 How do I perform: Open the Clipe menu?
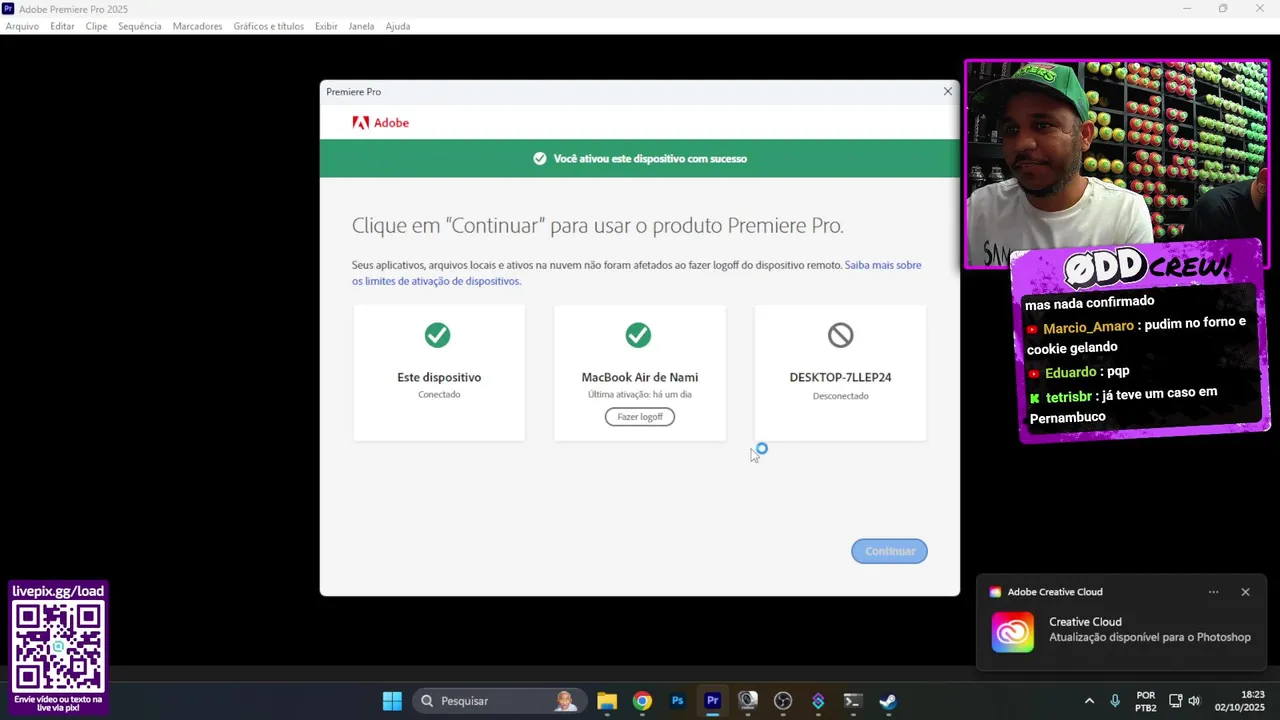[x=96, y=26]
